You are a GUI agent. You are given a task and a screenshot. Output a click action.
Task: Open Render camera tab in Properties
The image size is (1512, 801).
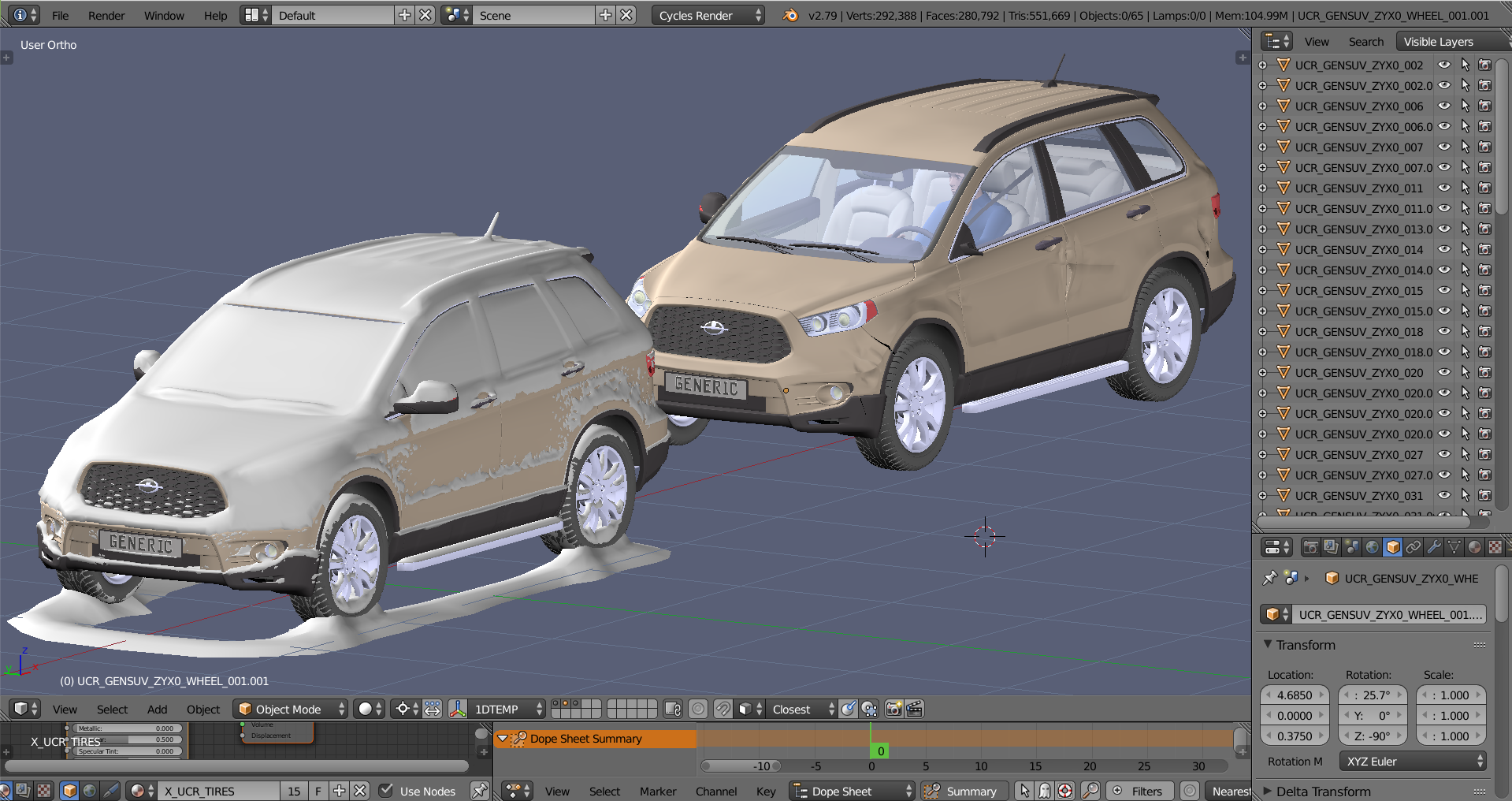click(1311, 547)
